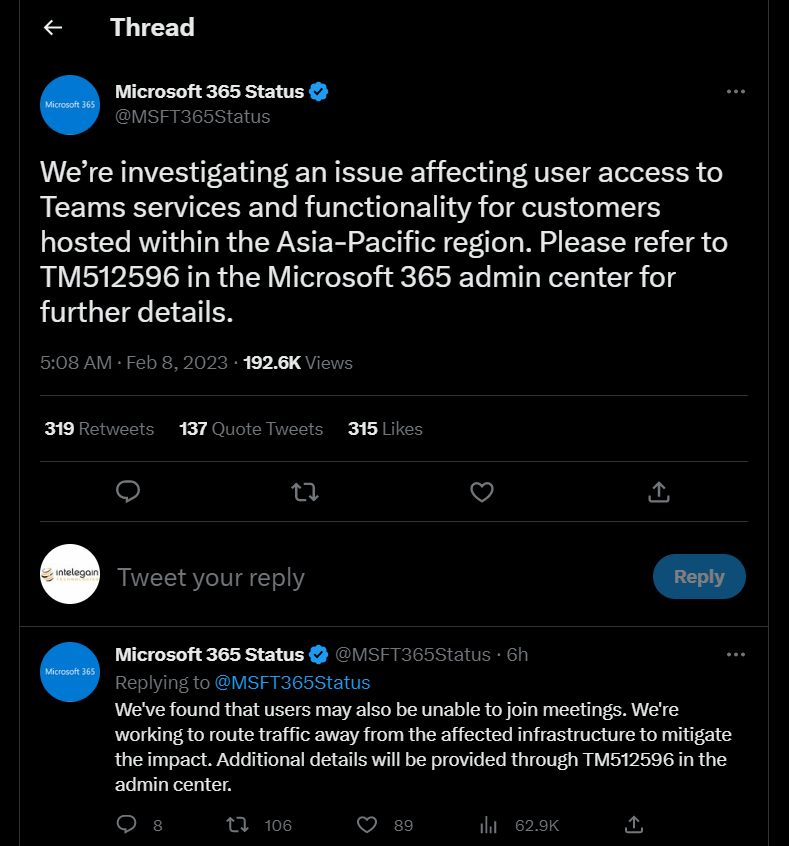The height and width of the screenshot is (846, 789).
Task: Open the main tweet's three-dot more menu
Action: 736,92
